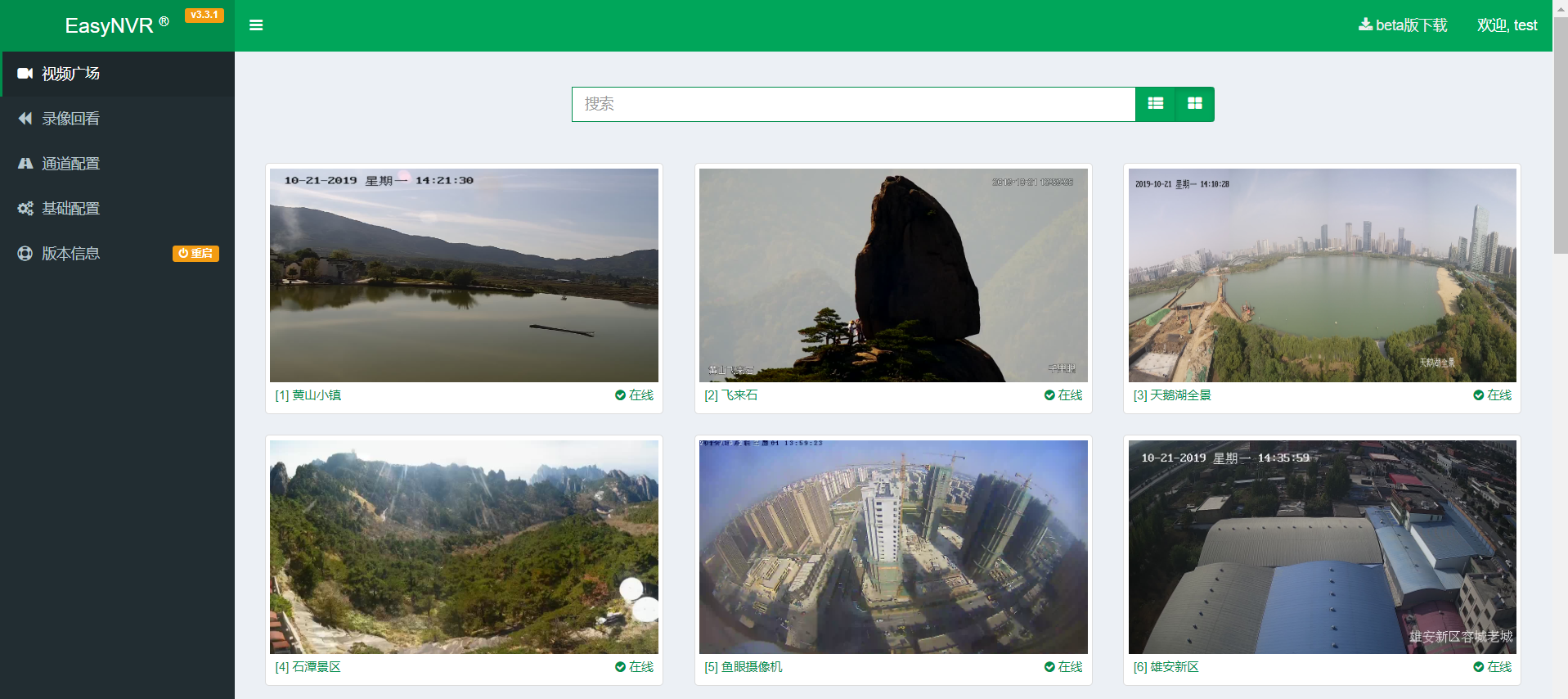Screen dimensions: 1568x699
Task: Click the [1] 黄山小镇 channel label
Action: tap(308, 395)
